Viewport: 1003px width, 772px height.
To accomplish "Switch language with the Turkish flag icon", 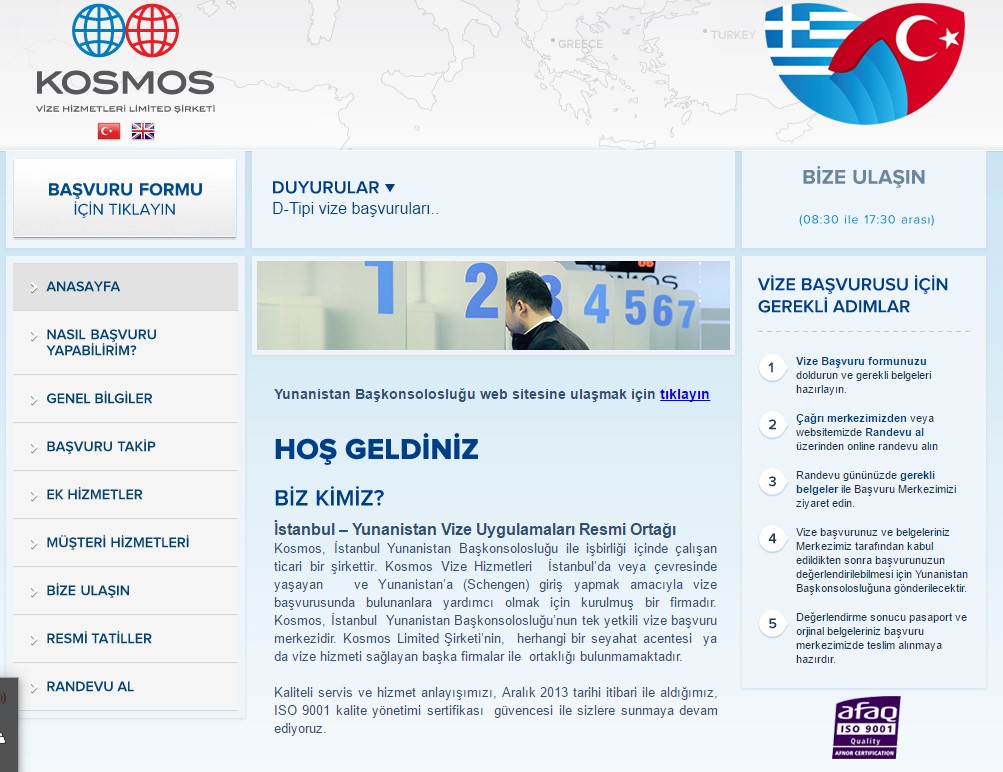I will coord(109,131).
